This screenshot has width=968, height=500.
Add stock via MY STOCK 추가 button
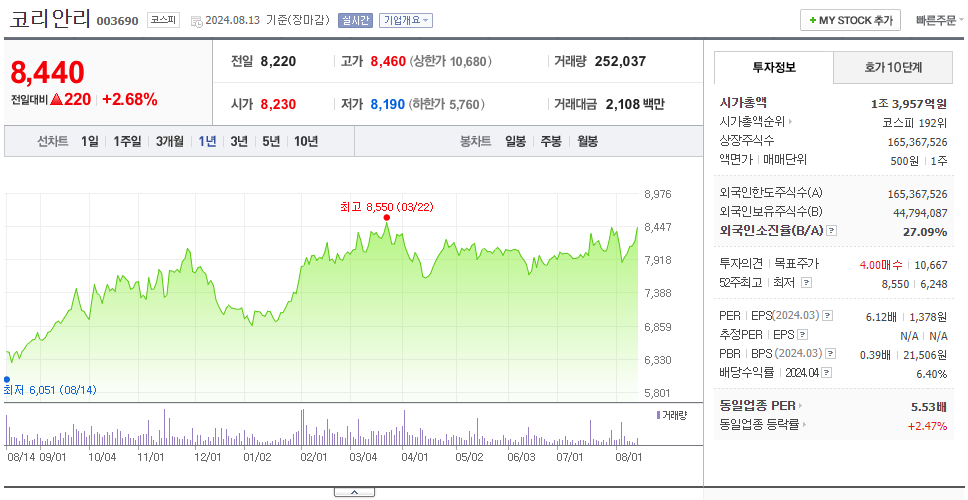pyautogui.click(x=850, y=20)
